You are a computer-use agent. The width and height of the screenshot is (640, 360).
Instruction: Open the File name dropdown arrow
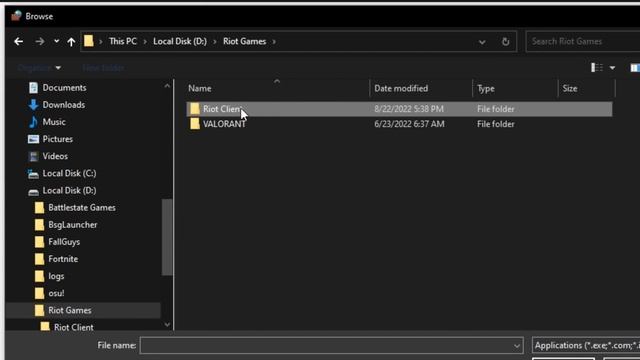coord(517,346)
